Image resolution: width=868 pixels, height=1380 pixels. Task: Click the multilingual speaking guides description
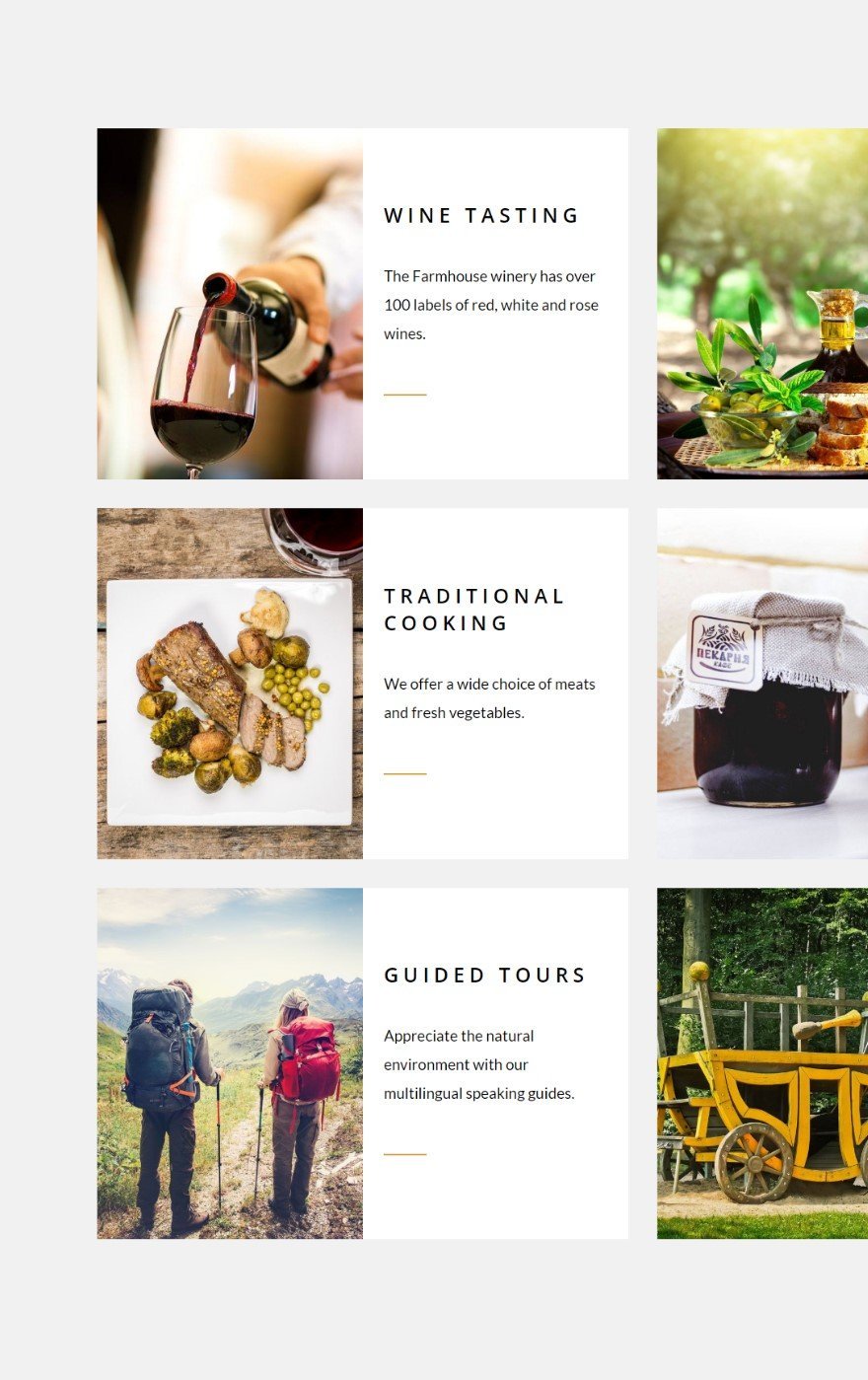(x=479, y=1064)
